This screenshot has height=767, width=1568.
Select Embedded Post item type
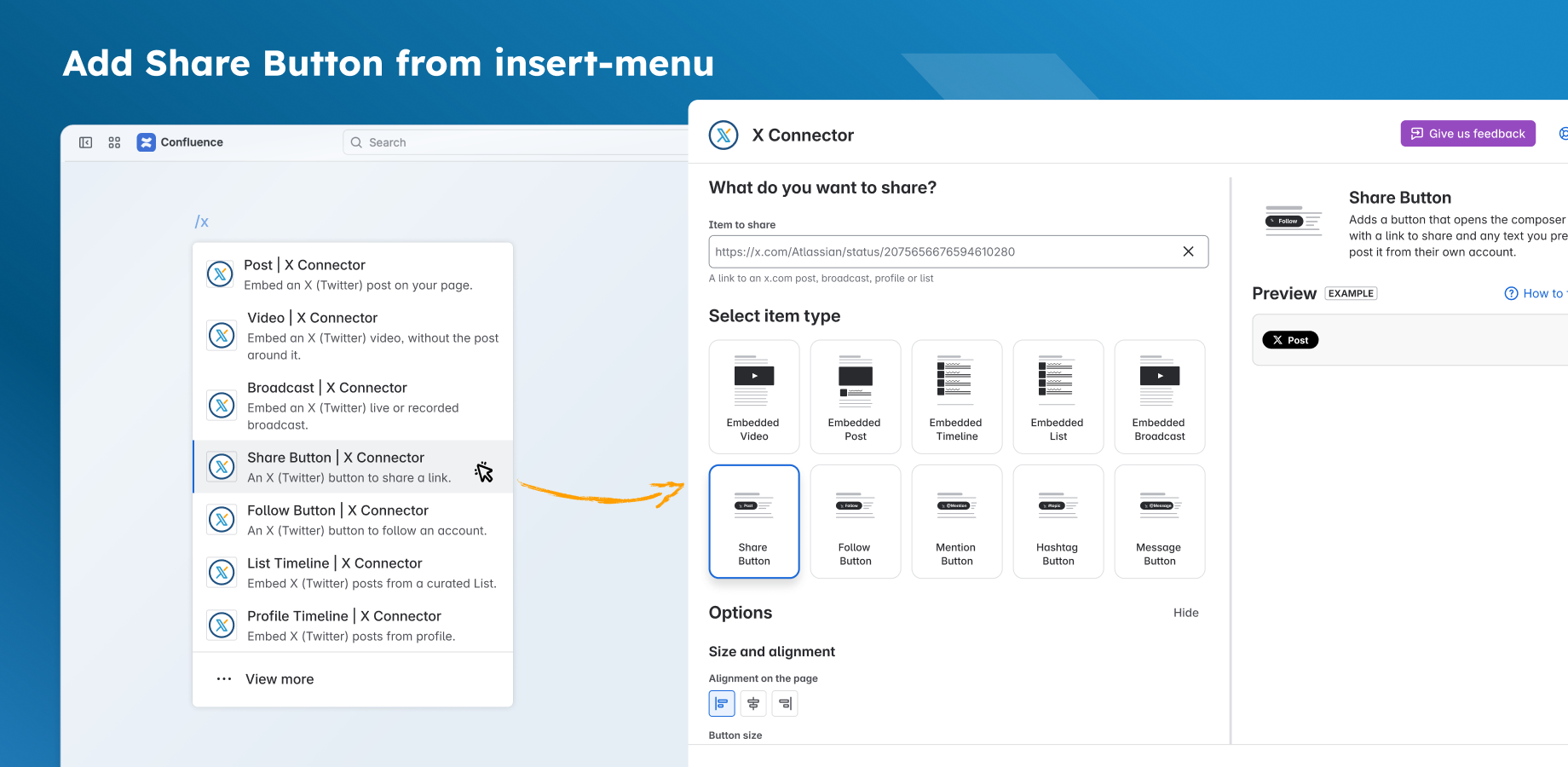[856, 397]
